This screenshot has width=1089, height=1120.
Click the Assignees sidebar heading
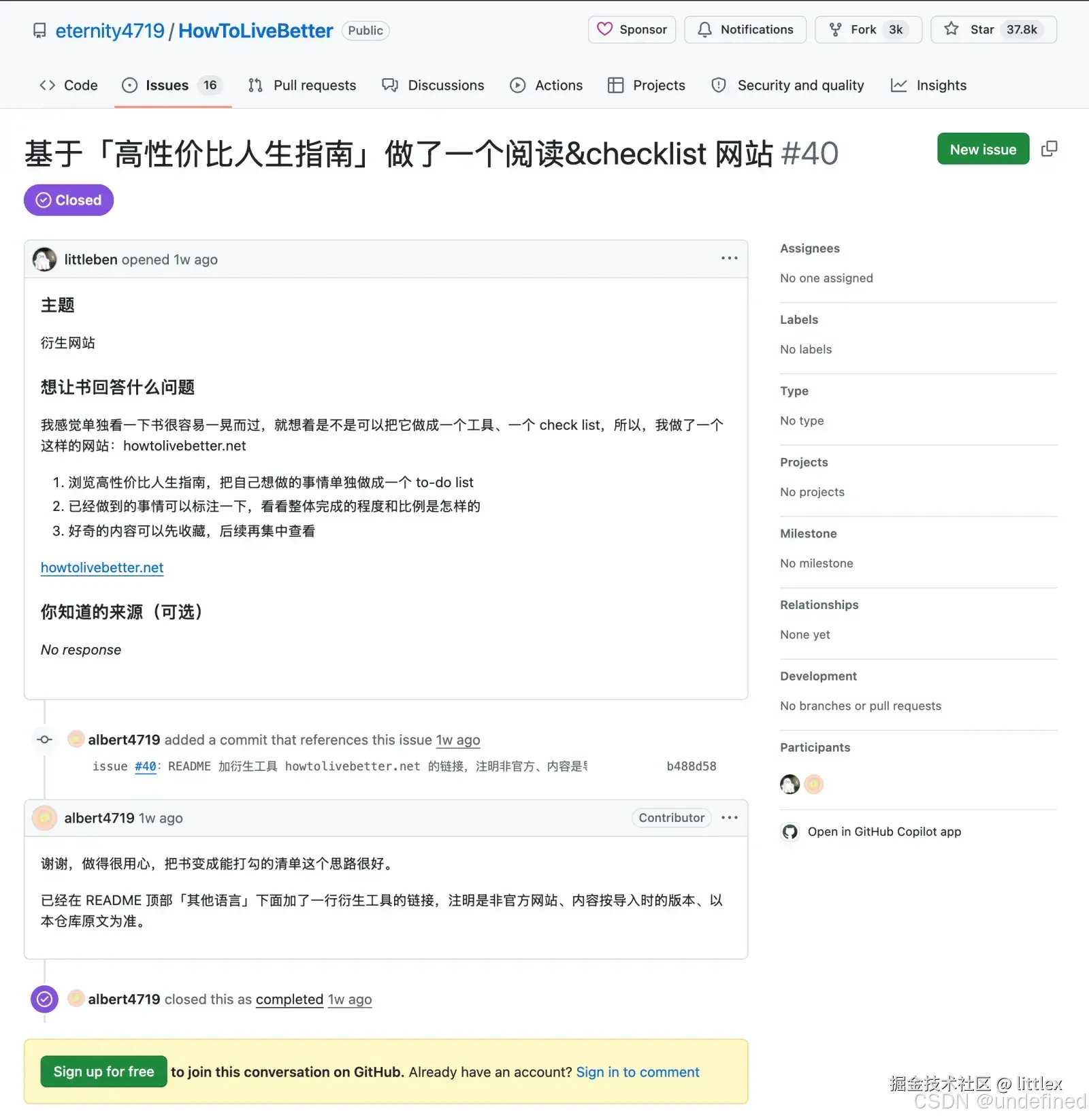pos(810,248)
